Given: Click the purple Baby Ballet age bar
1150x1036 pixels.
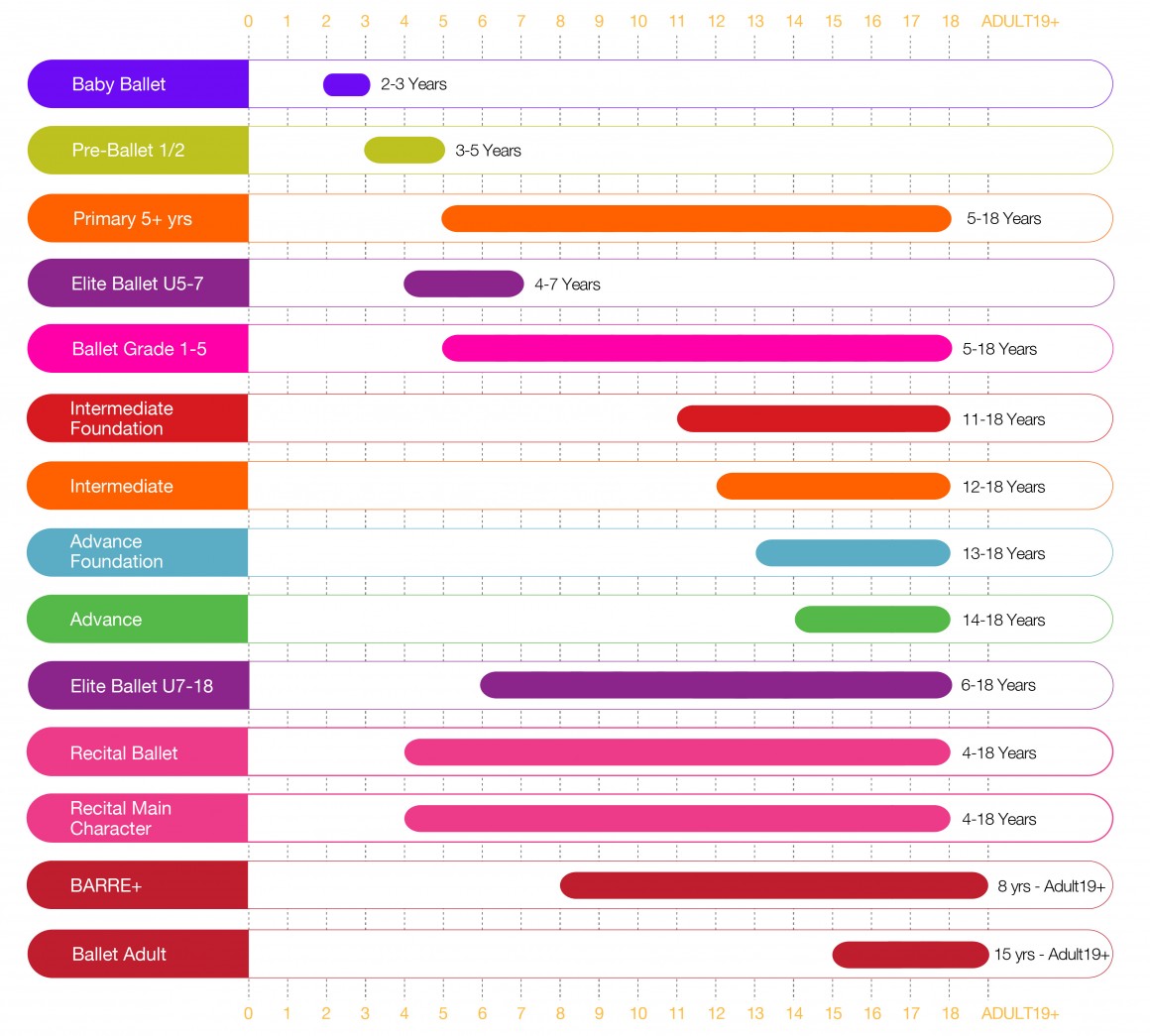Looking at the screenshot, I should tap(346, 84).
